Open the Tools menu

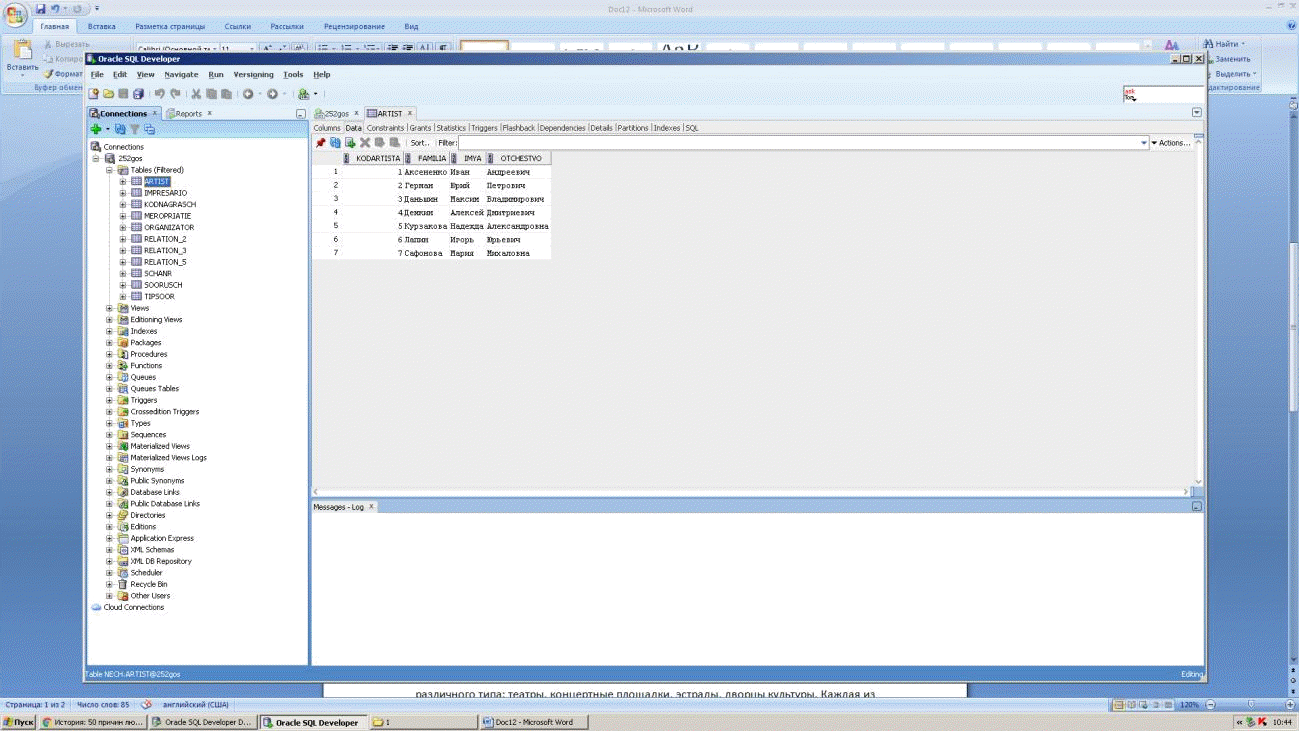point(293,75)
